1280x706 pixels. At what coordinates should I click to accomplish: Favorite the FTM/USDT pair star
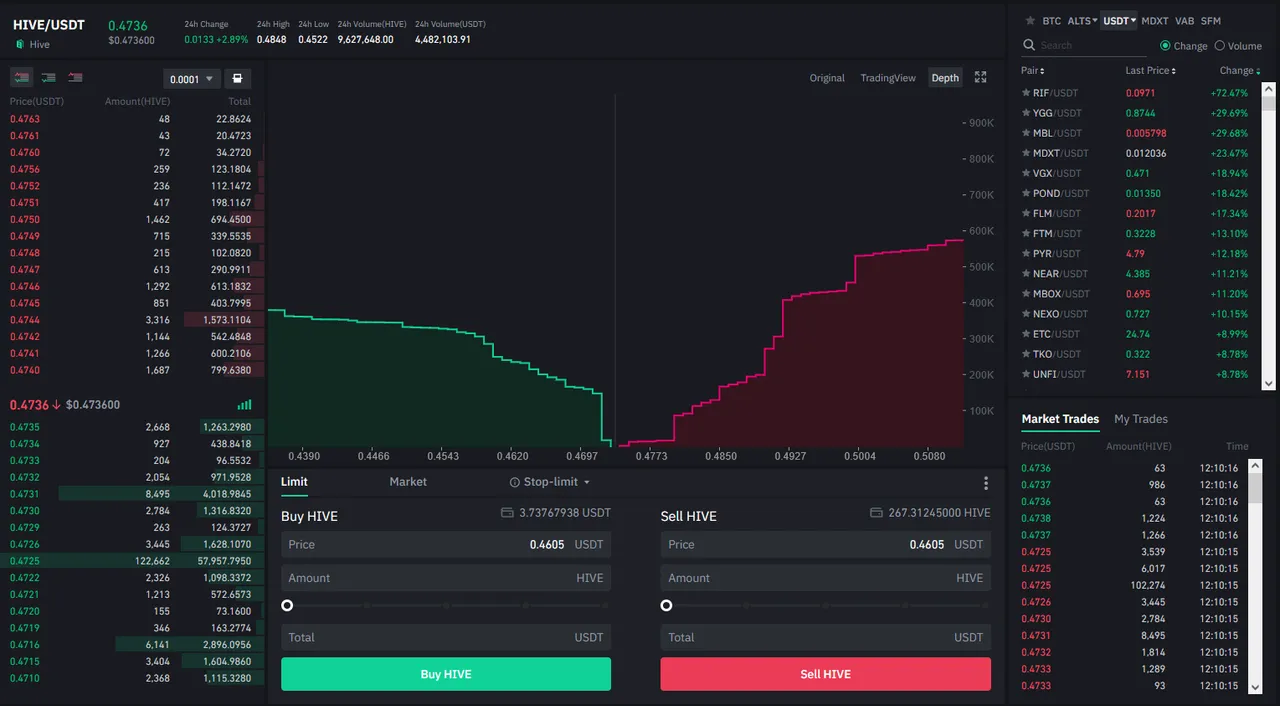click(1026, 233)
